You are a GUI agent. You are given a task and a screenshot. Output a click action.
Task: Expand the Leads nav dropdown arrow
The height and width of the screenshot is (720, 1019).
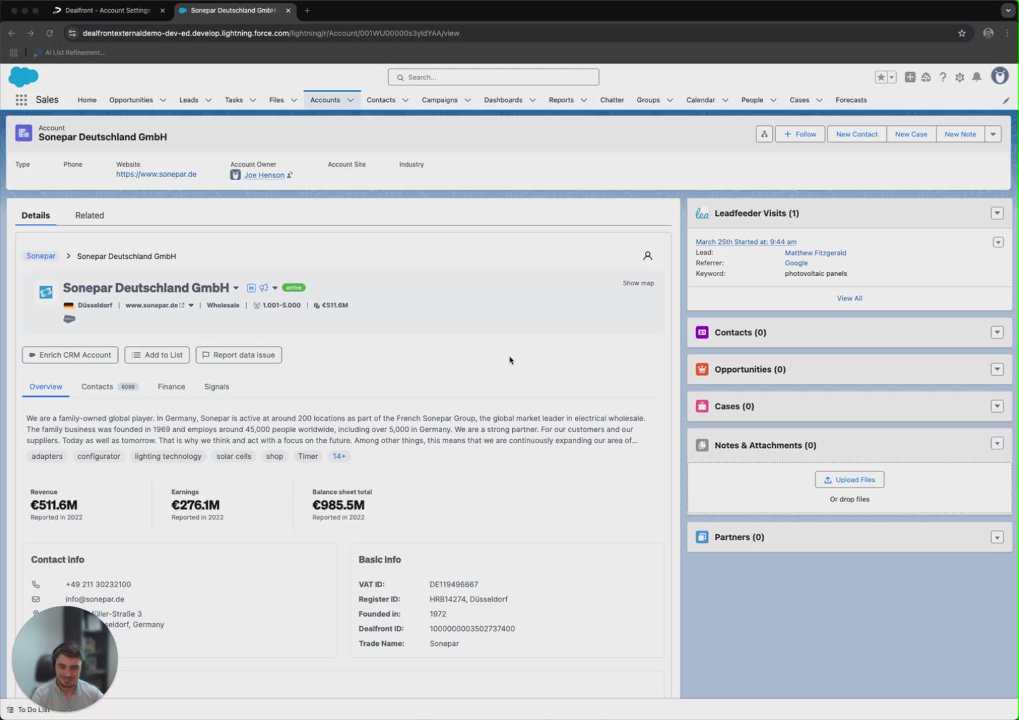209,100
